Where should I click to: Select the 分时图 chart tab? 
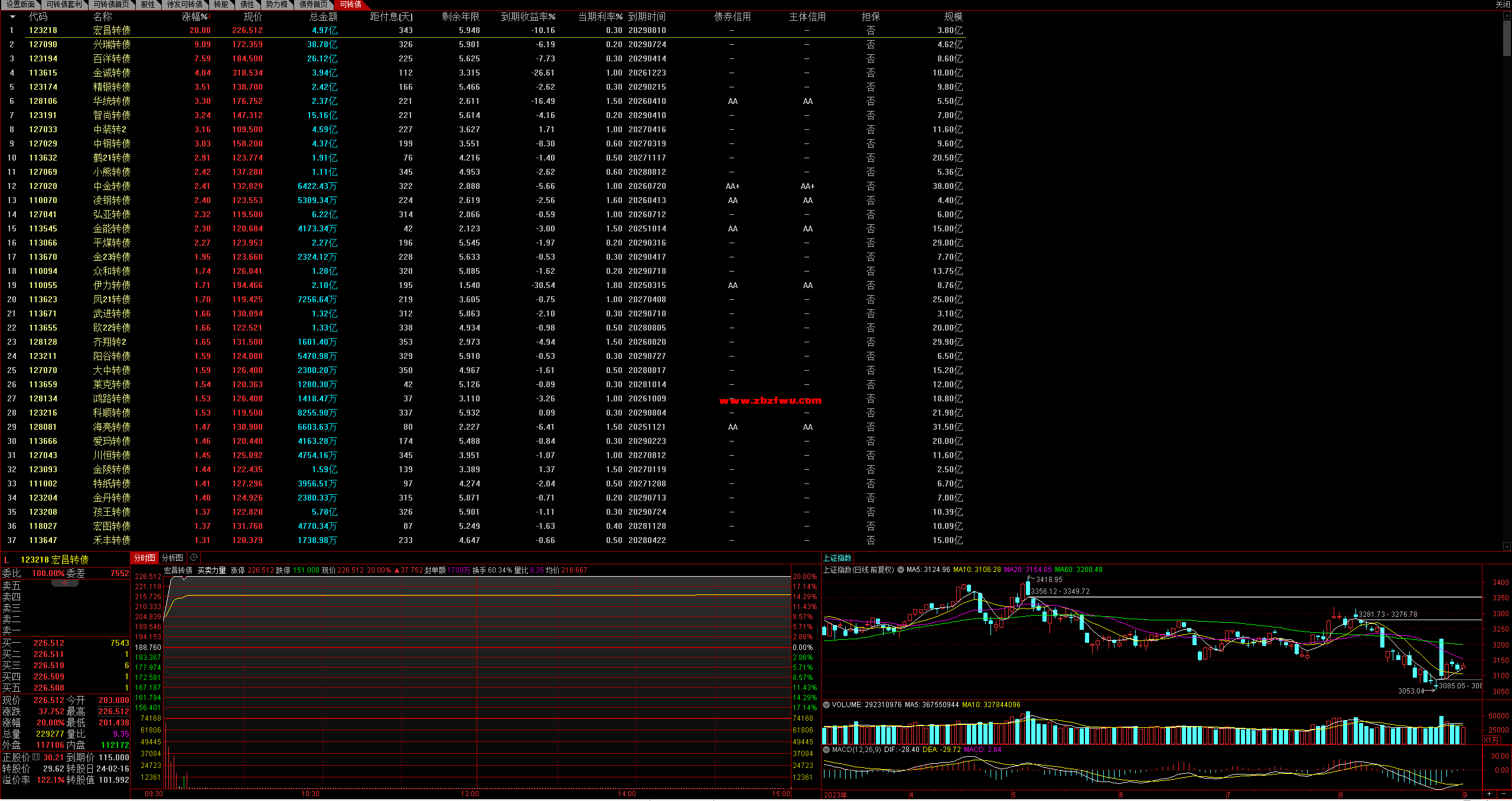pos(145,558)
